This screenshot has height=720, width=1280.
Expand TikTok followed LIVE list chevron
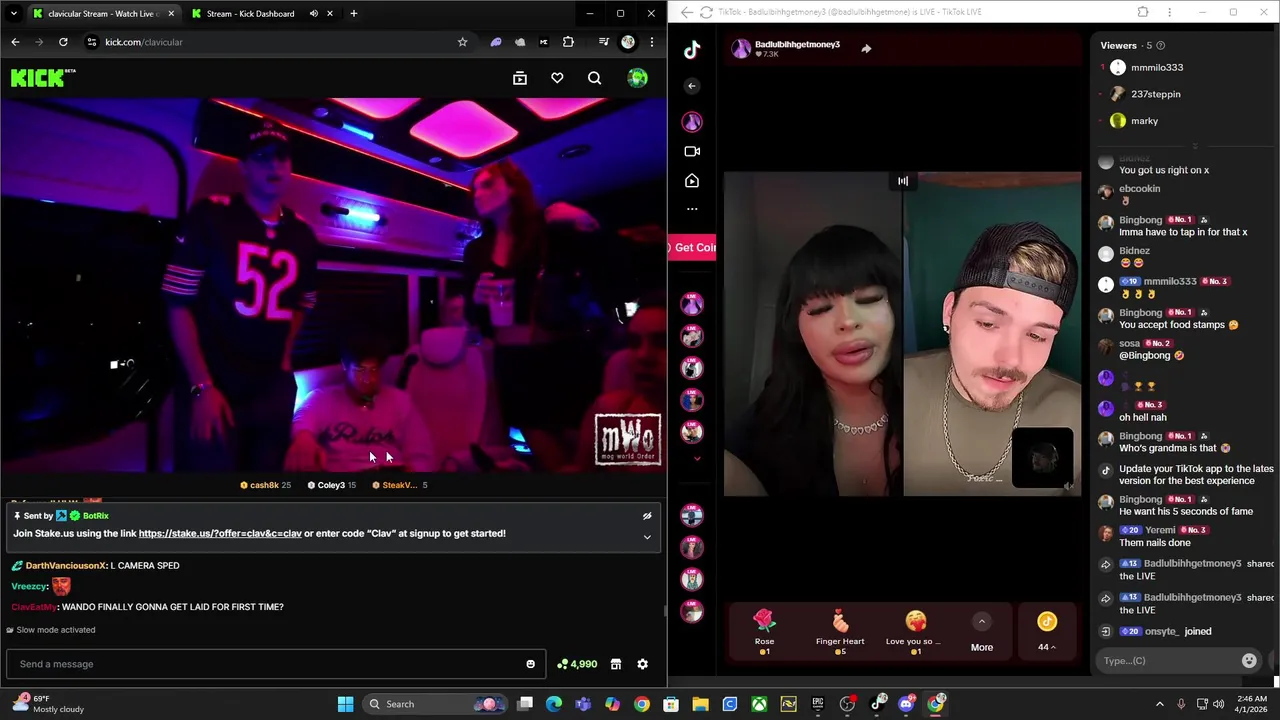(697, 459)
